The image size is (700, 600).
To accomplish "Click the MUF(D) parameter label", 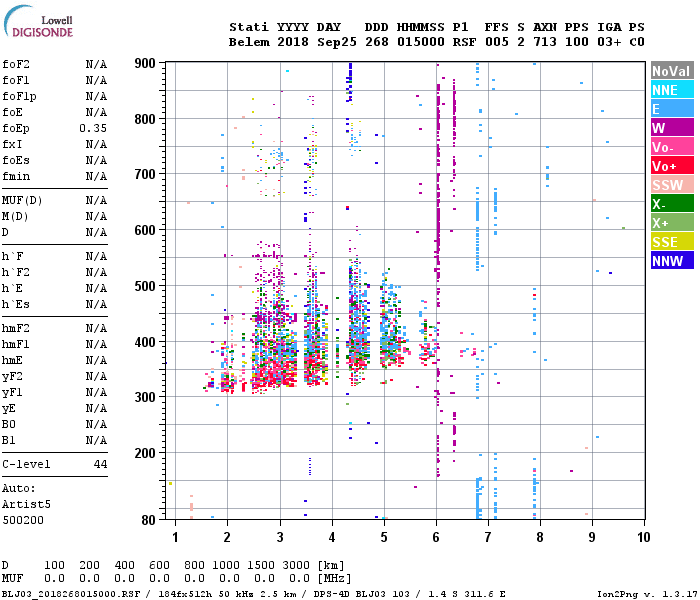I will tap(22, 200).
